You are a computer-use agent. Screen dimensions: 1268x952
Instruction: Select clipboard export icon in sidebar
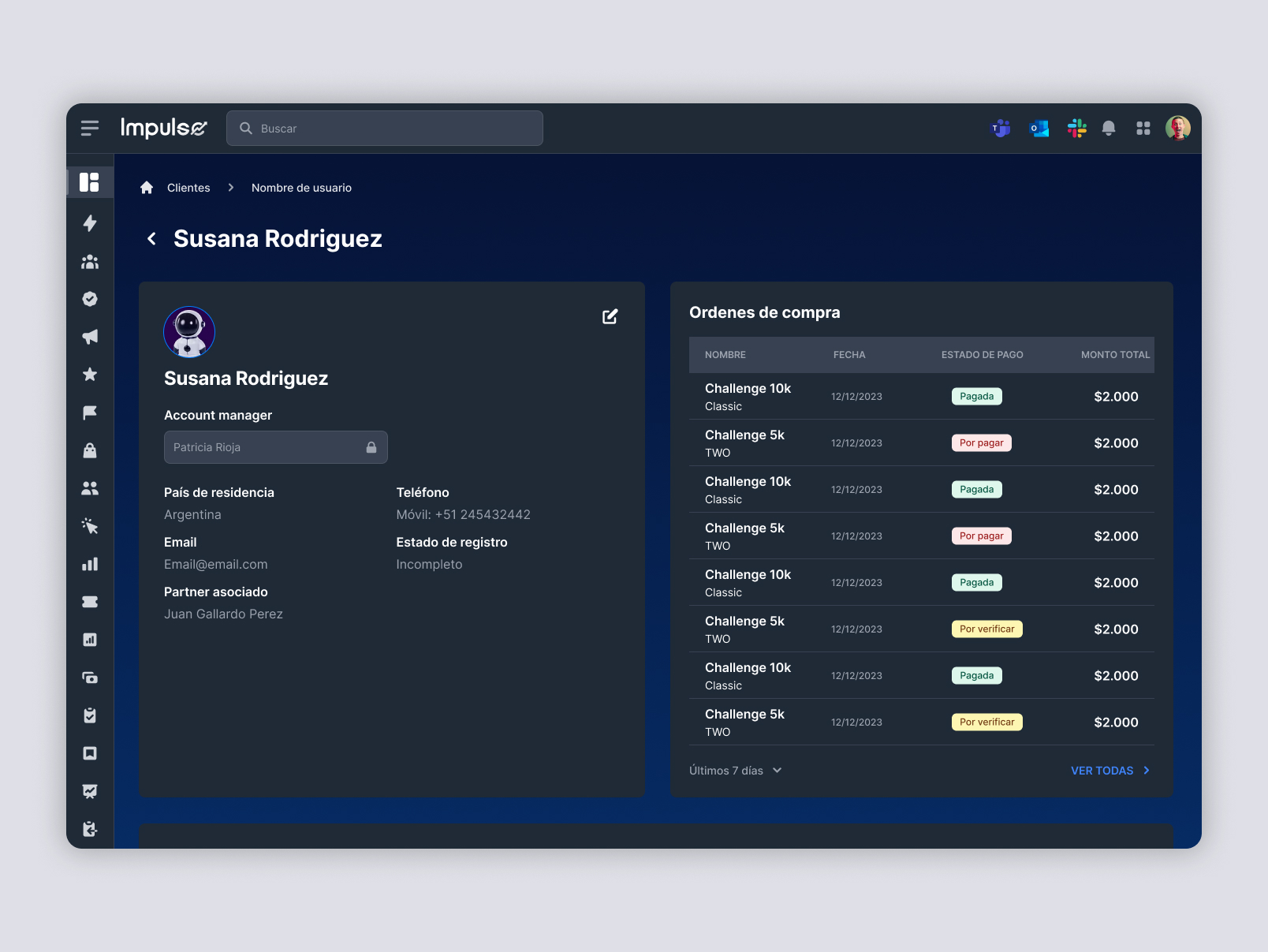coord(90,829)
